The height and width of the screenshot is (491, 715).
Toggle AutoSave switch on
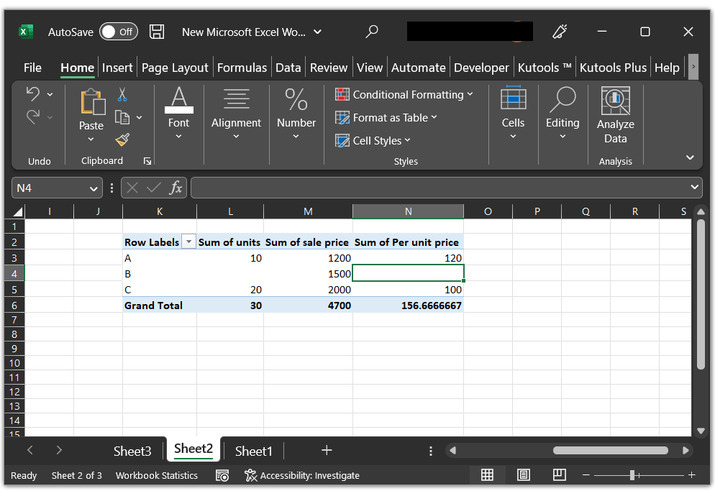click(x=118, y=32)
